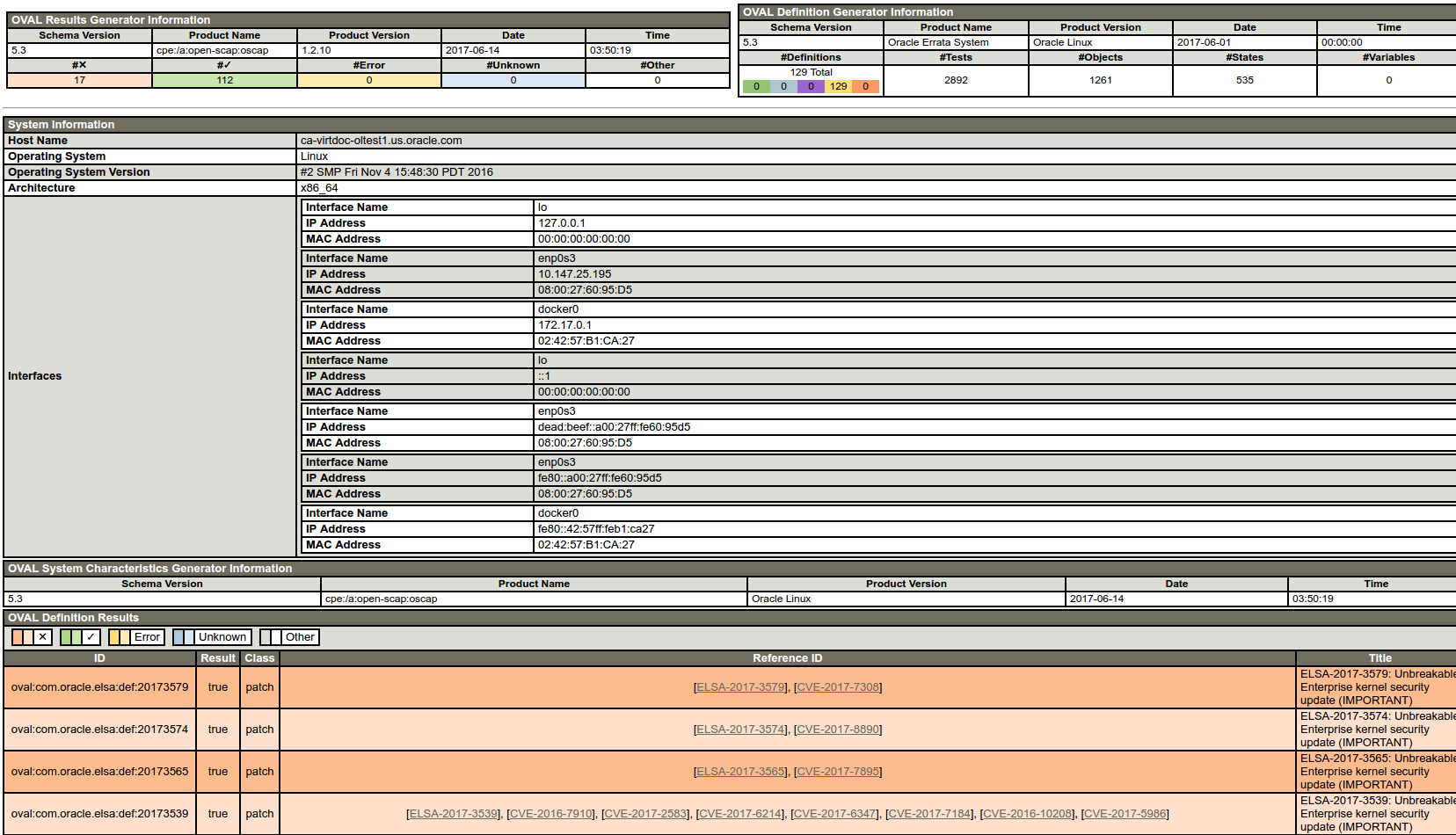Click the Class column header
Screen dimensions: 1456x835
(x=259, y=658)
